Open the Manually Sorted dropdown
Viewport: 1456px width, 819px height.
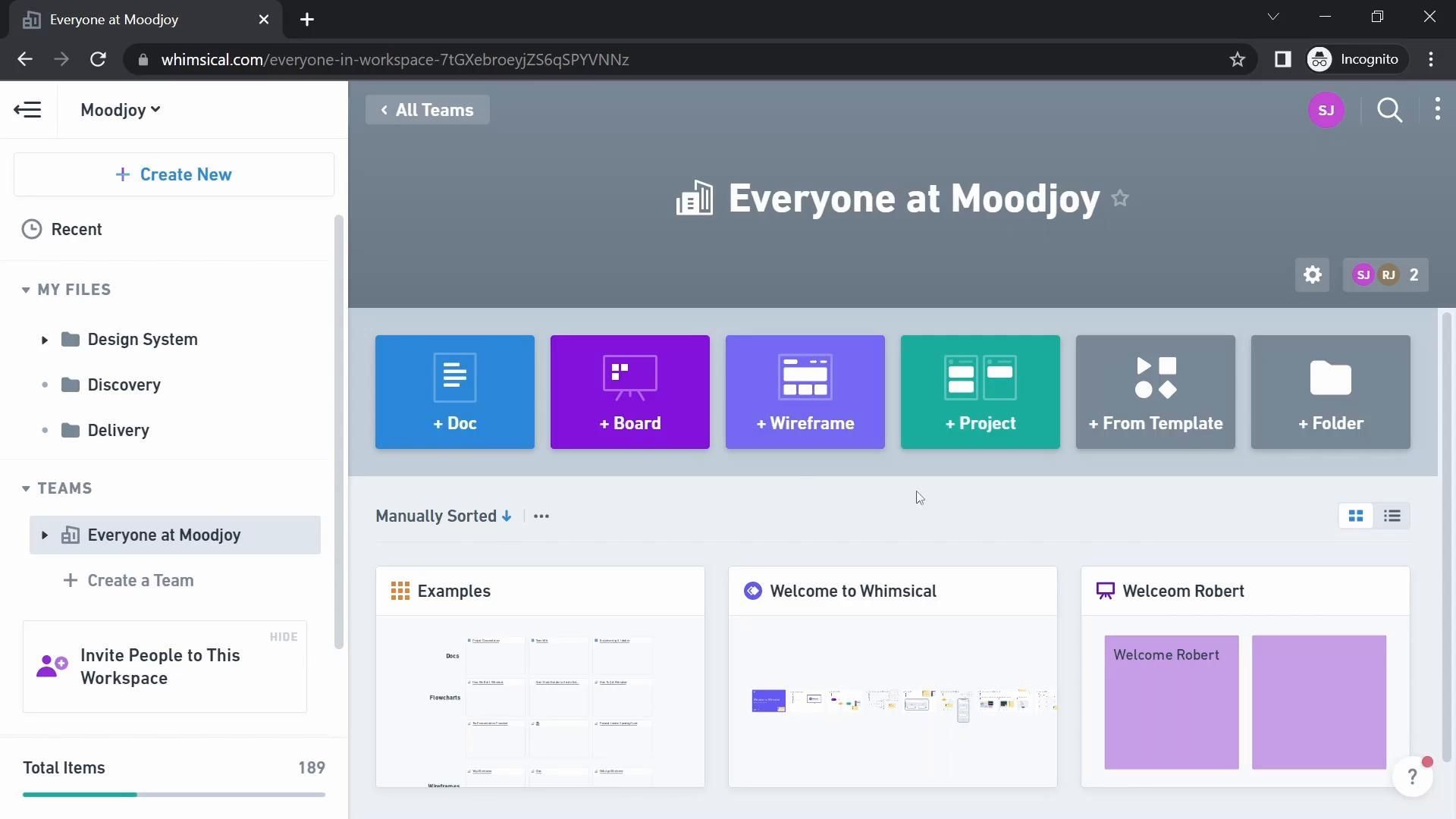click(x=444, y=516)
